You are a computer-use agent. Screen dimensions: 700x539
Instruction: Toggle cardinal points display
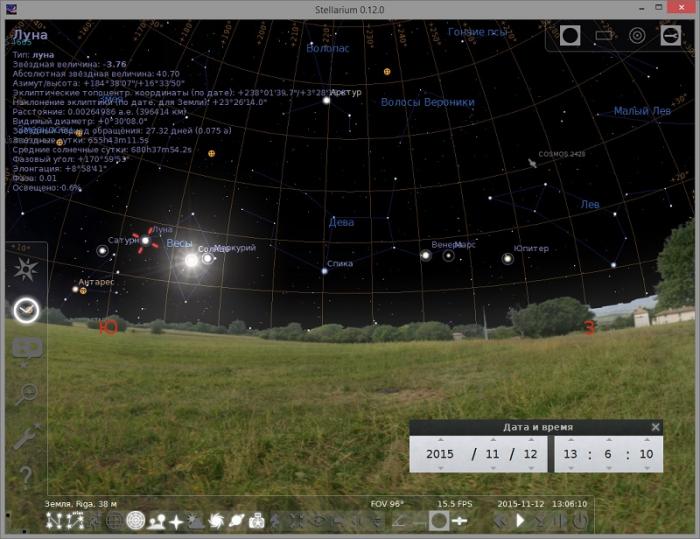[176, 521]
